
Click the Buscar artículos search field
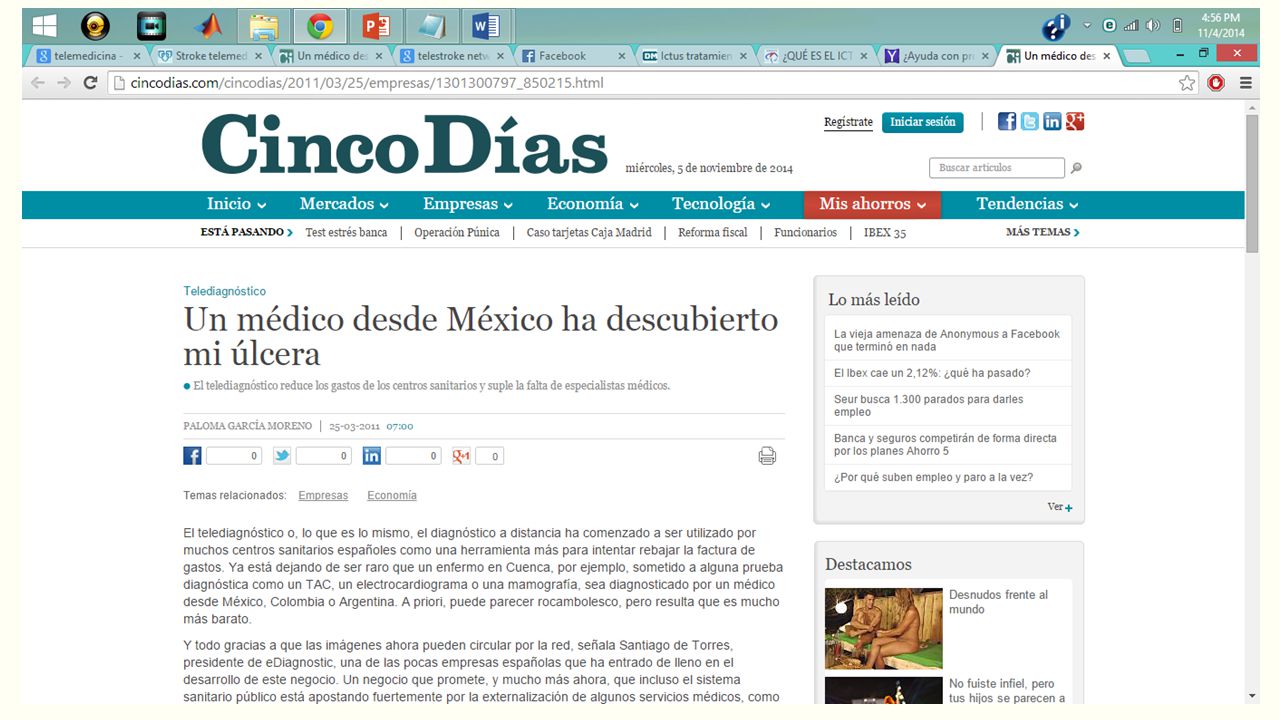pos(997,168)
